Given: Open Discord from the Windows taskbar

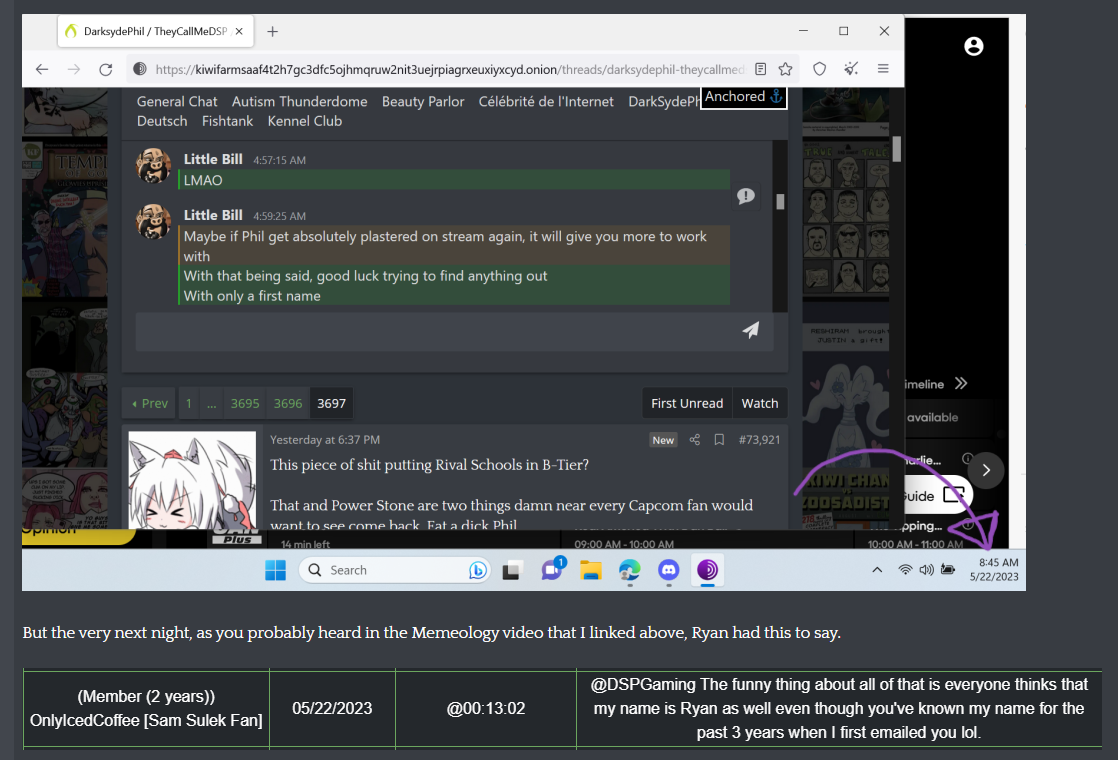Looking at the screenshot, I should [669, 570].
